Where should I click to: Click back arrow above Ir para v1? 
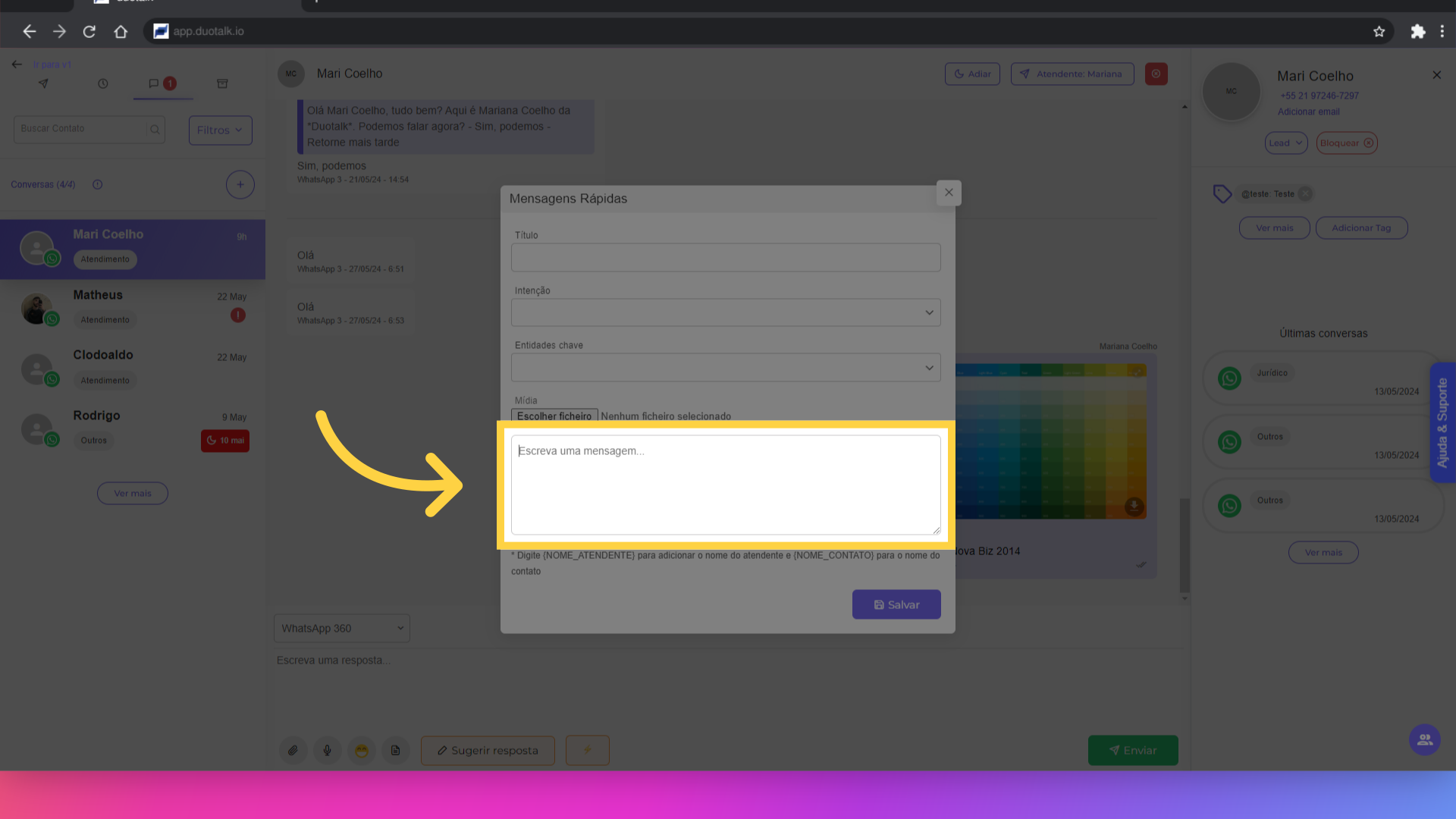(17, 64)
